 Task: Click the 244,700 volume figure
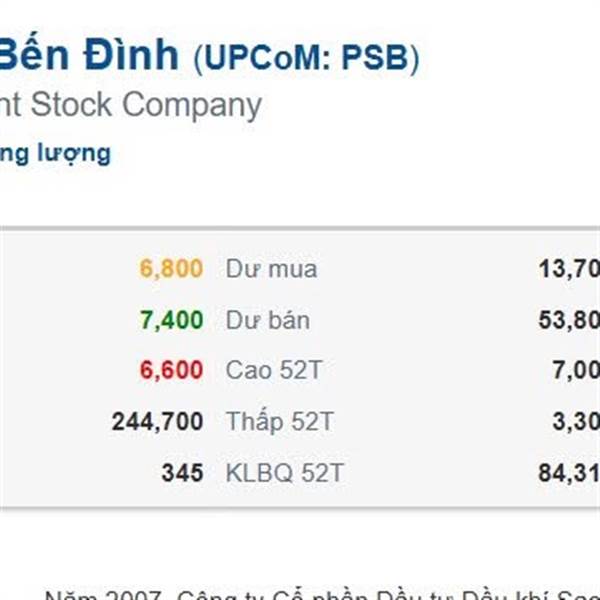[x=157, y=422]
